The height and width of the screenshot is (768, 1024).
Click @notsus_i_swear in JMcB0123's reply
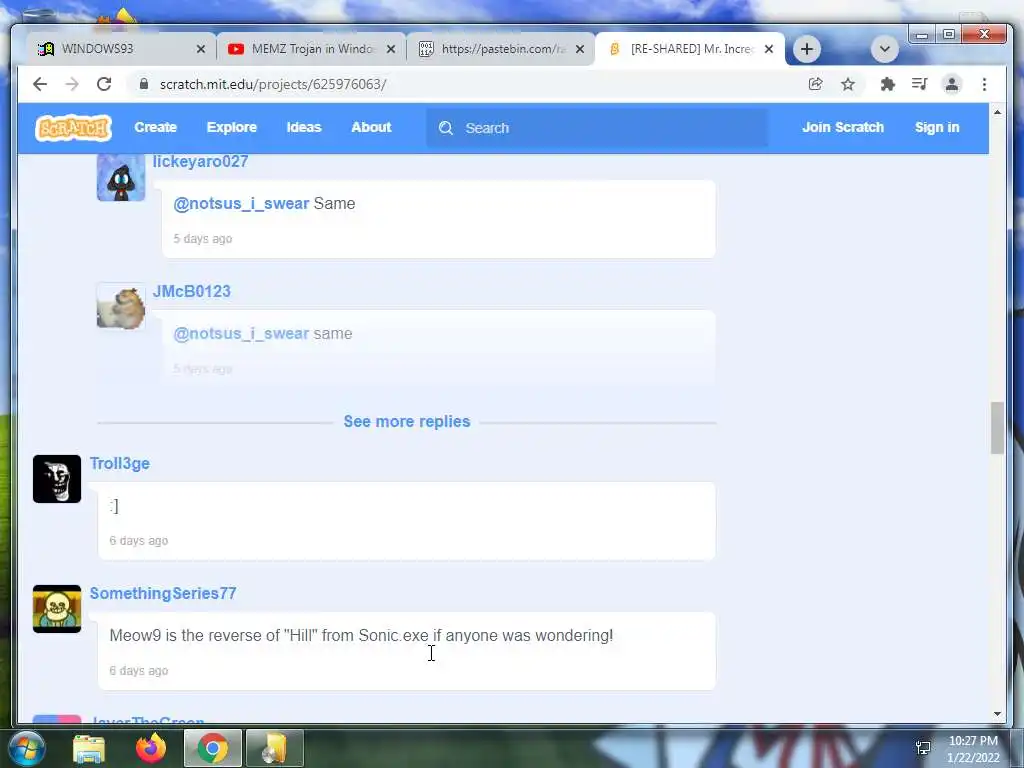[241, 334]
